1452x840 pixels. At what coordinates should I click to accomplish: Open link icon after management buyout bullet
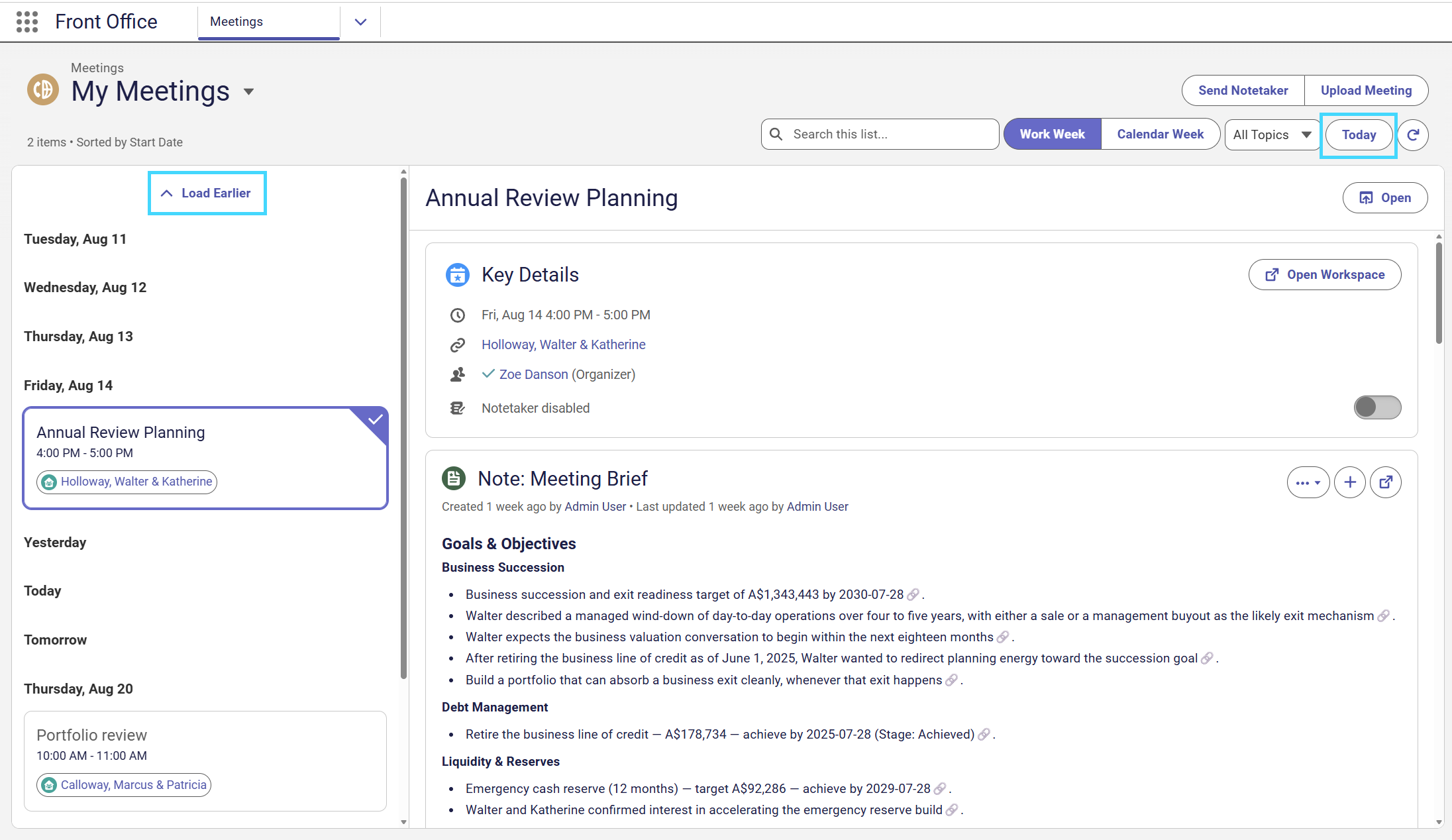[1383, 615]
